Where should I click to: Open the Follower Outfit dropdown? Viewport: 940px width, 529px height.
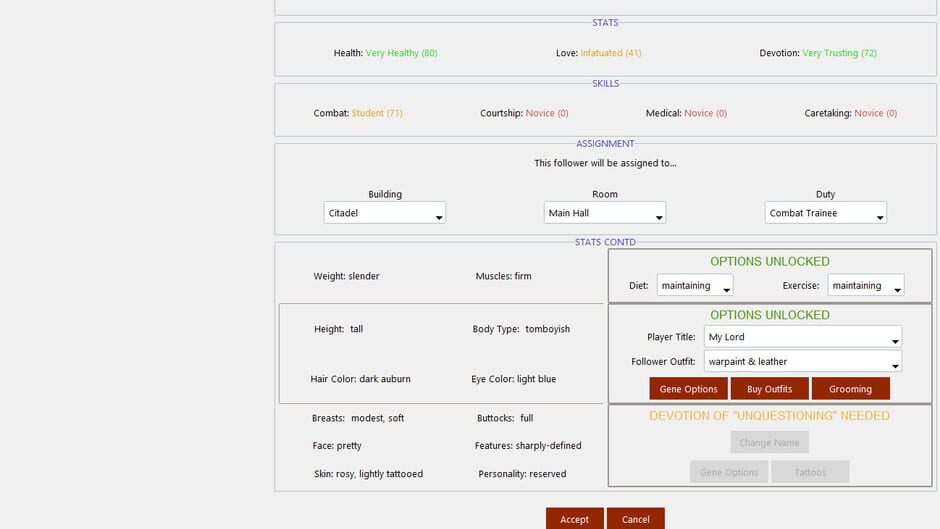click(802, 362)
